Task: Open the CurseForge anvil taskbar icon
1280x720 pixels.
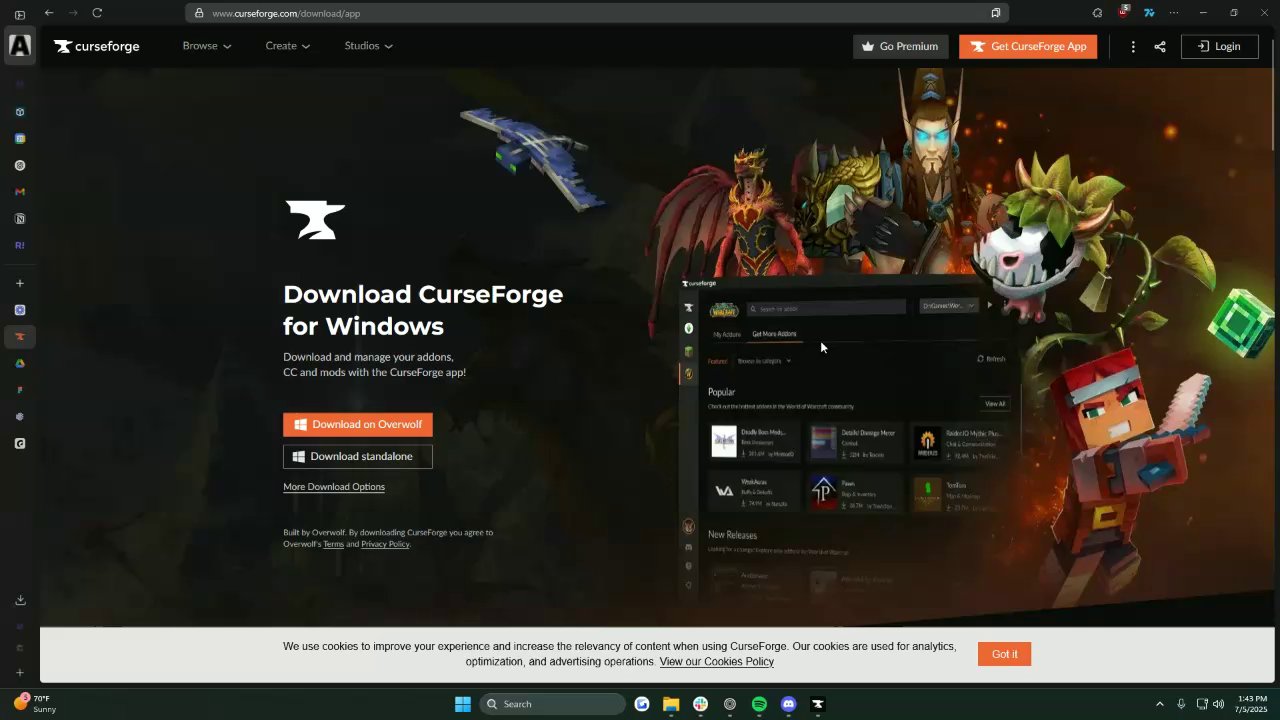Action: tap(817, 704)
